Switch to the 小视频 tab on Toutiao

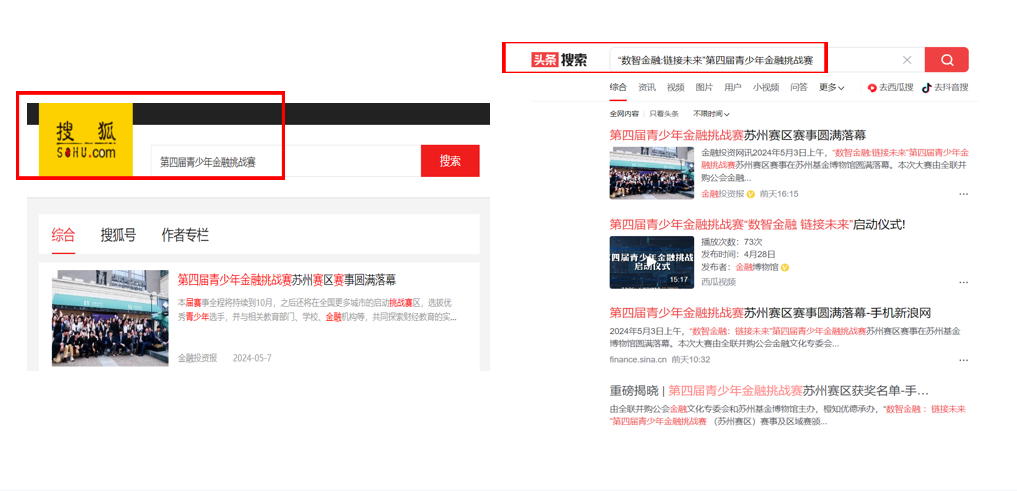pos(766,88)
